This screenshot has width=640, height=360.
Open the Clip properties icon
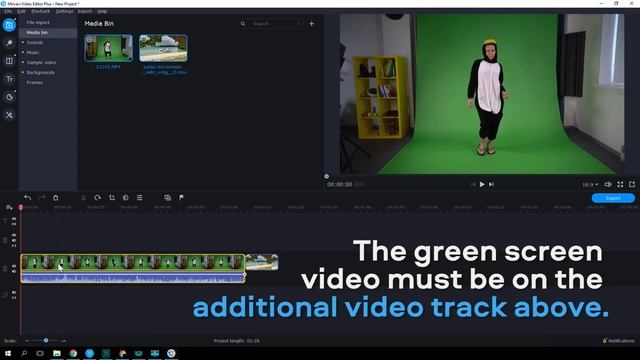click(x=140, y=198)
